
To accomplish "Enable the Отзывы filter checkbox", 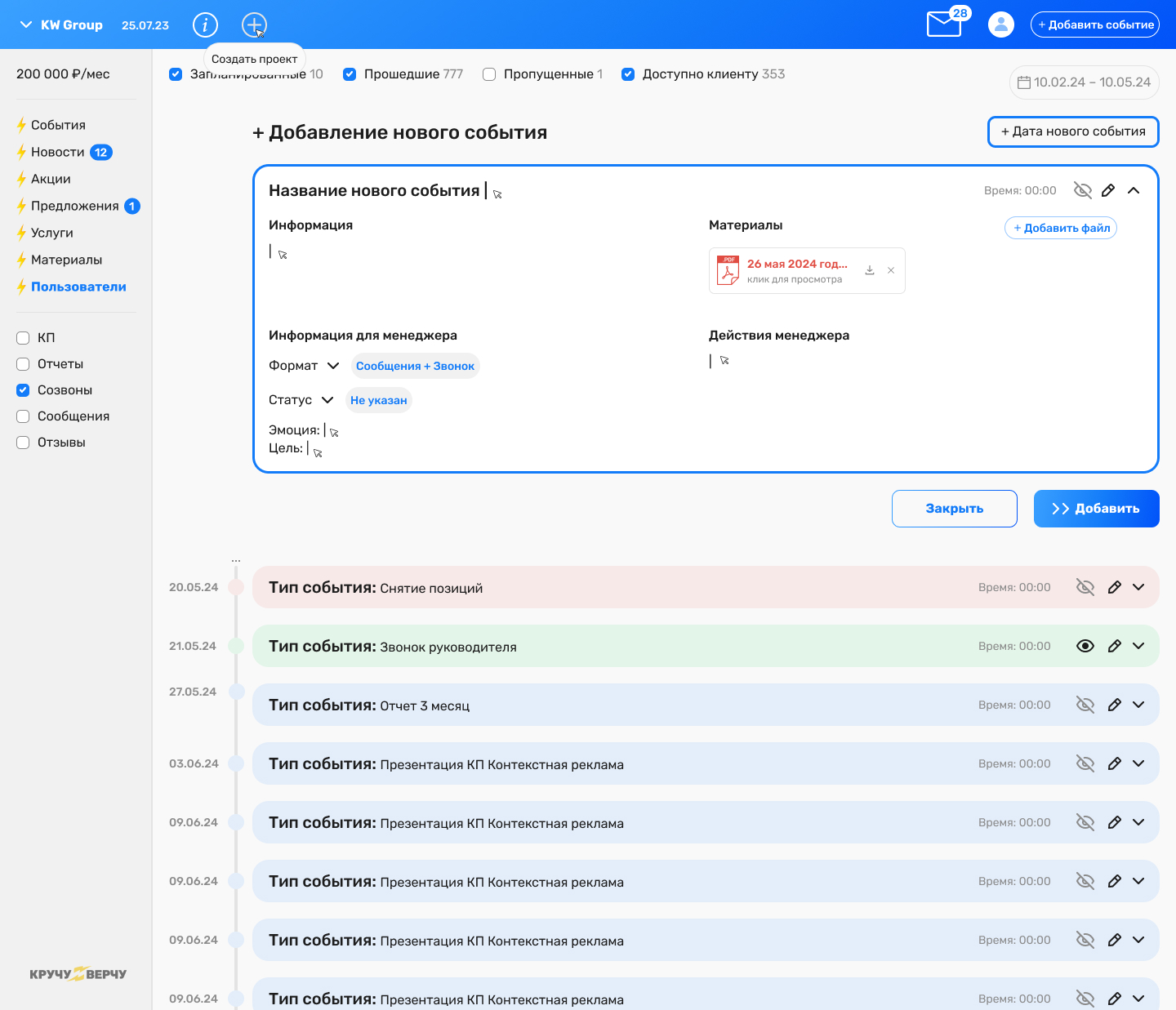I will (23, 443).
